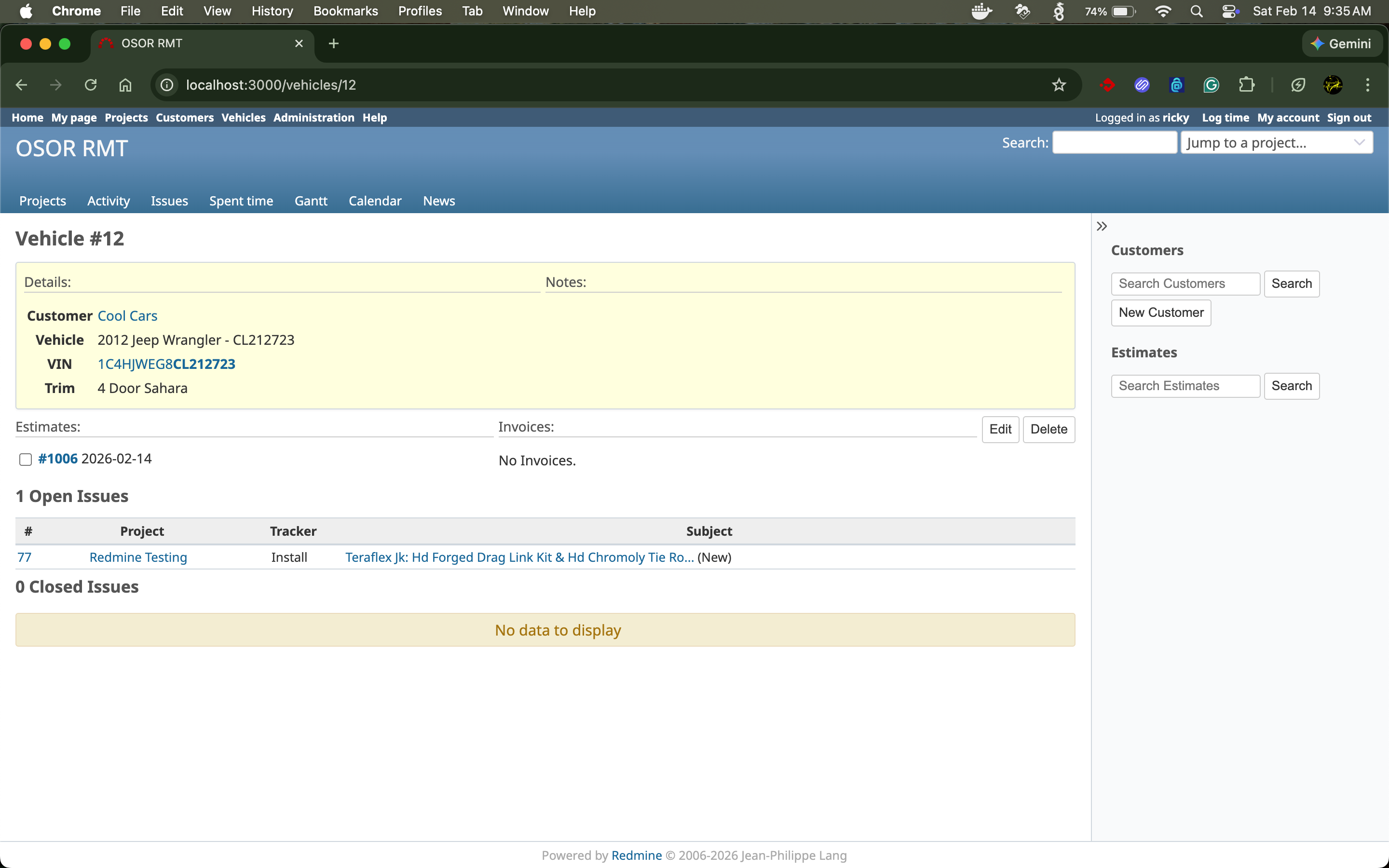Viewport: 1389px width, 868px height.
Task: Click the Grammarly extension icon
Action: [1211, 85]
